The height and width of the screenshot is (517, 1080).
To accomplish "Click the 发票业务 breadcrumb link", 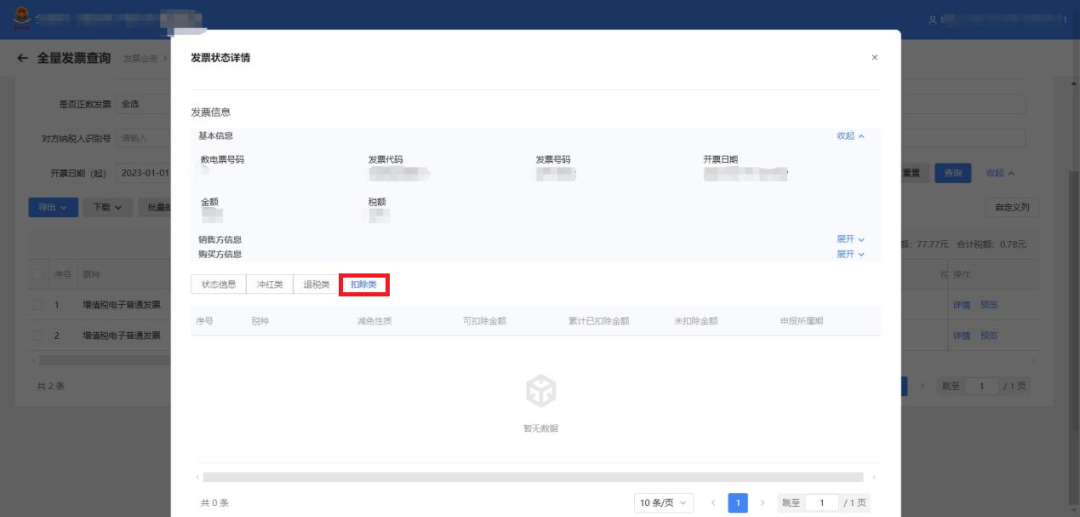I will pos(139,59).
